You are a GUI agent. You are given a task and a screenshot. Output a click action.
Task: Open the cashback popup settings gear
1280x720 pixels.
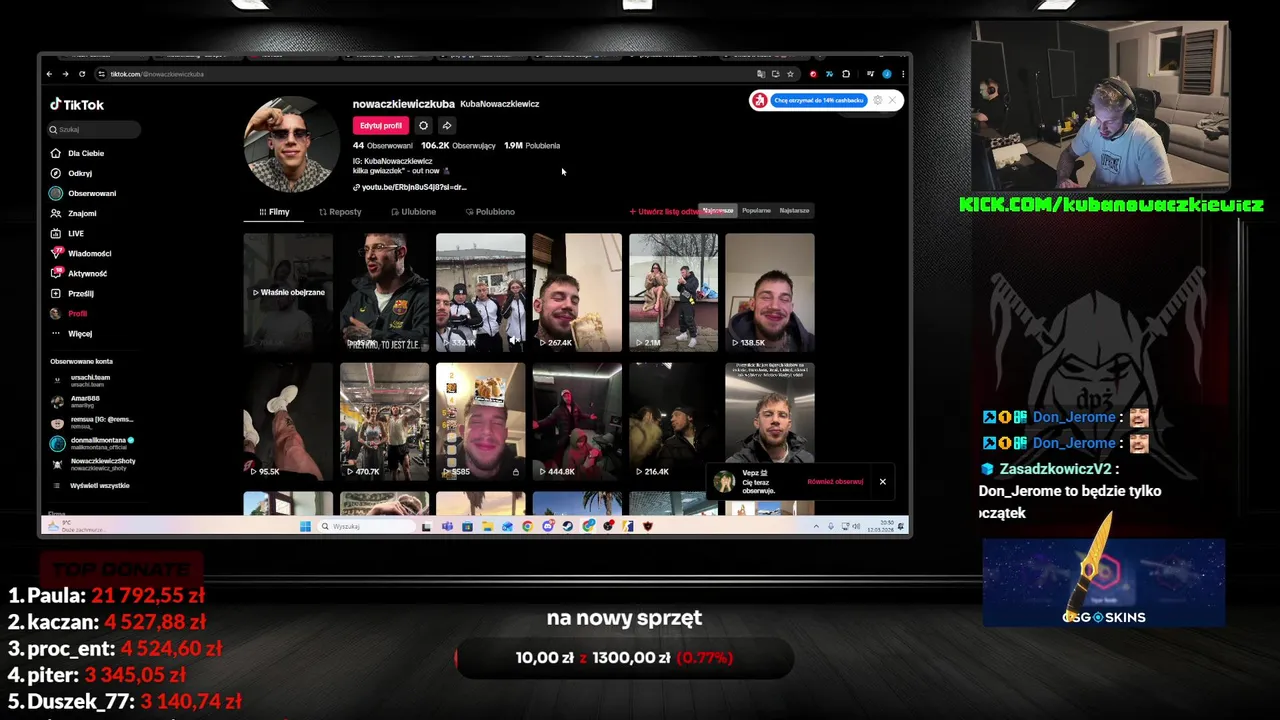pyautogui.click(x=878, y=100)
